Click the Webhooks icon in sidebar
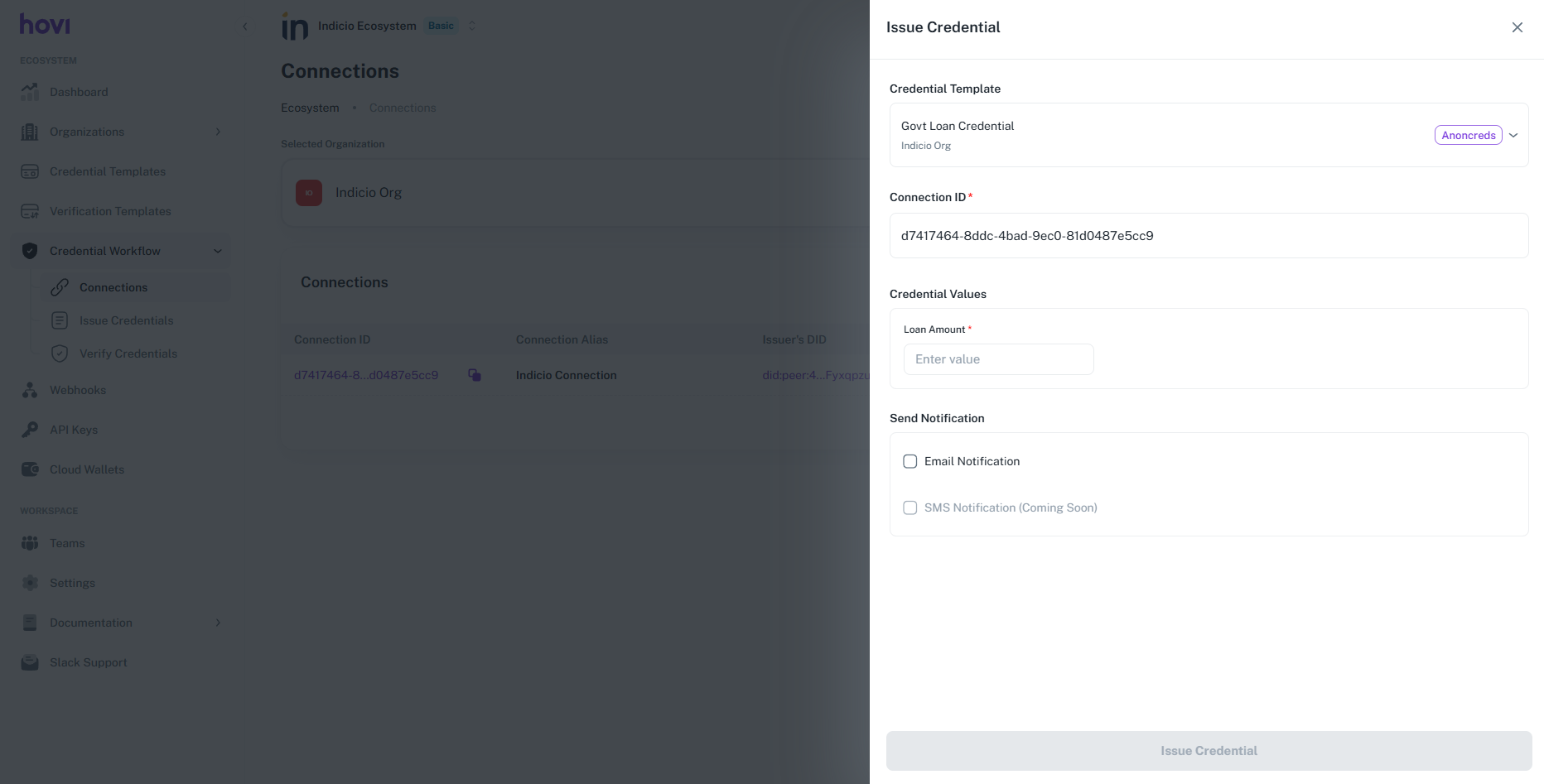This screenshot has width=1544, height=784. (30, 390)
